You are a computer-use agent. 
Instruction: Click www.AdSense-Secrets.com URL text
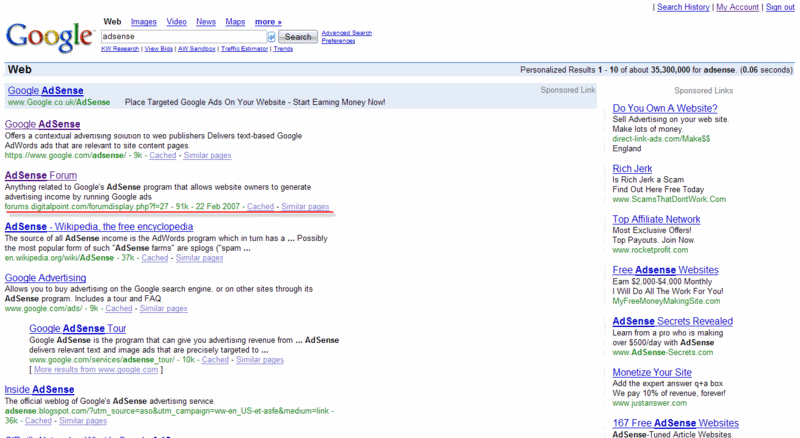pos(663,352)
